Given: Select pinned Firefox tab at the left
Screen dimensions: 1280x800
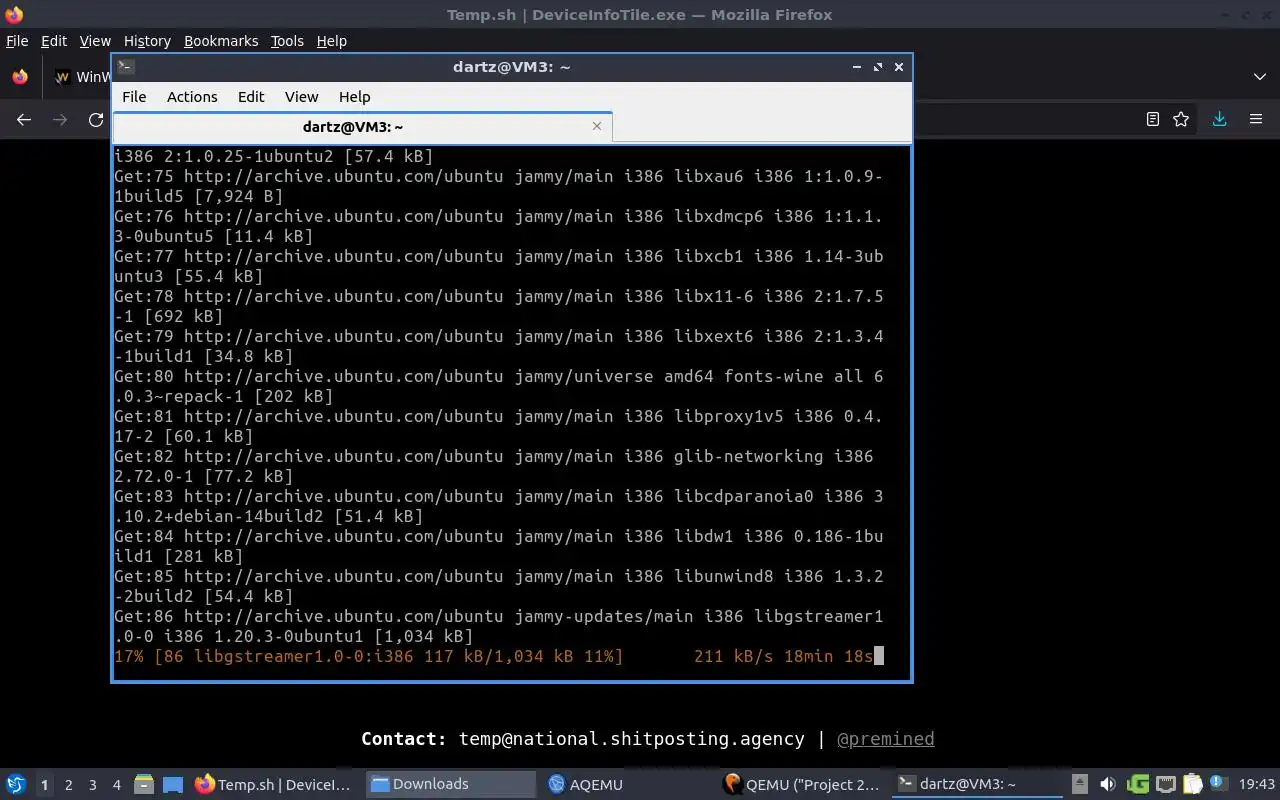Looking at the screenshot, I should click(x=20, y=77).
